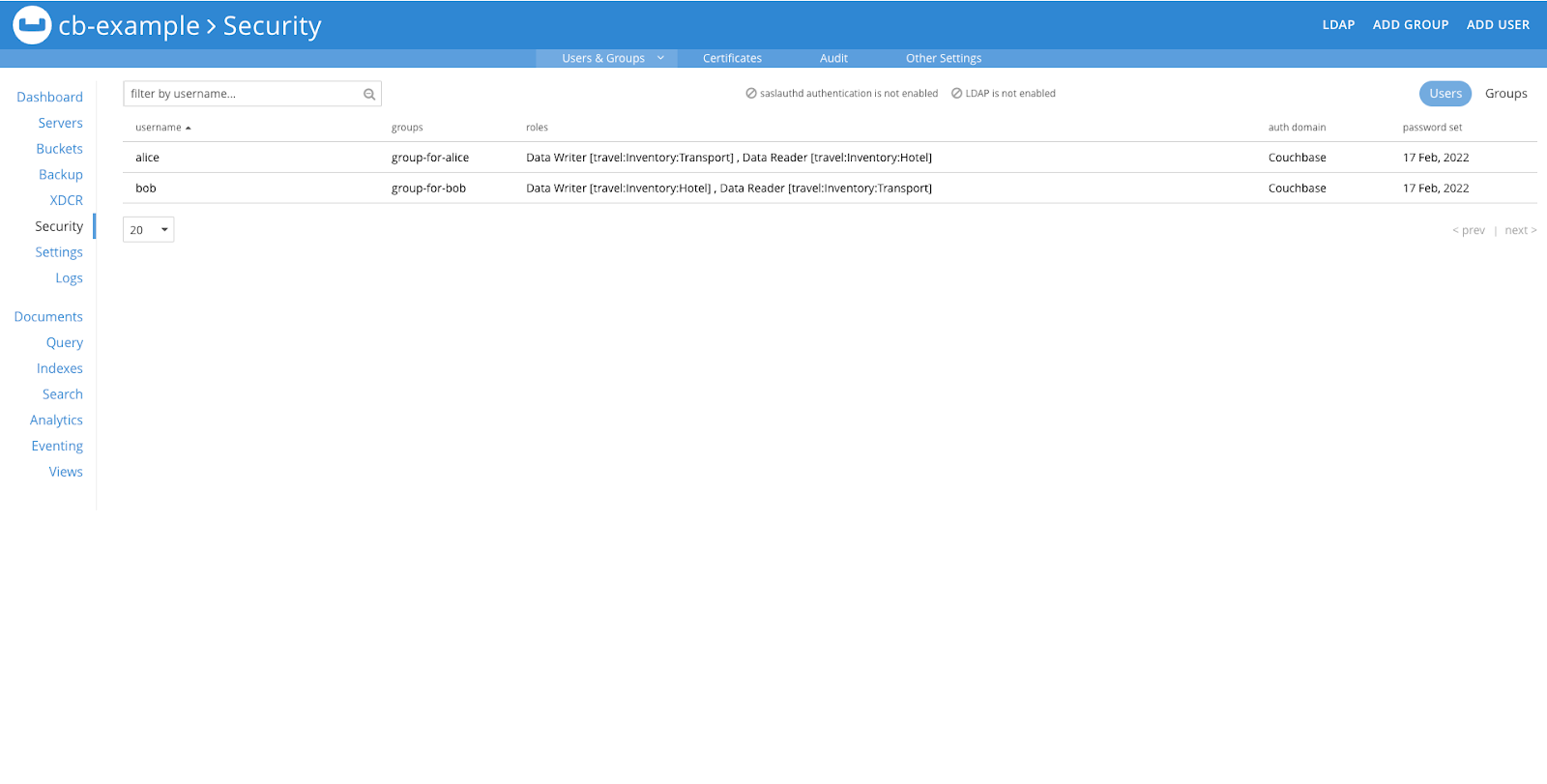Go to next page of users

[x=1520, y=230]
